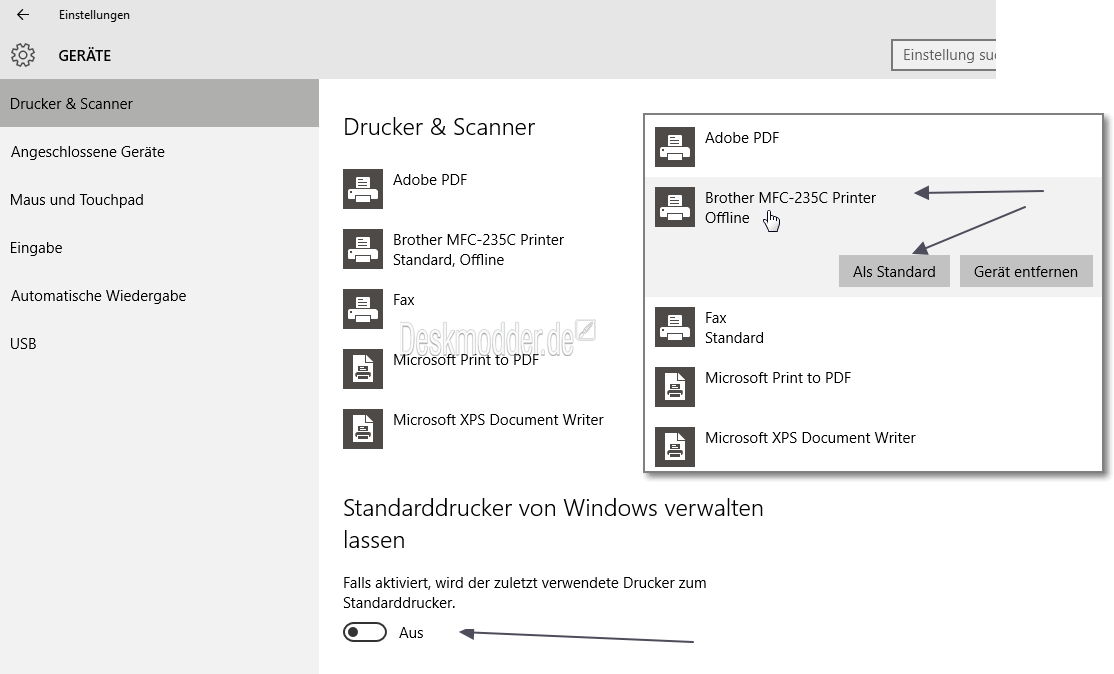Click the Gerät entfernen button

click(x=1025, y=271)
